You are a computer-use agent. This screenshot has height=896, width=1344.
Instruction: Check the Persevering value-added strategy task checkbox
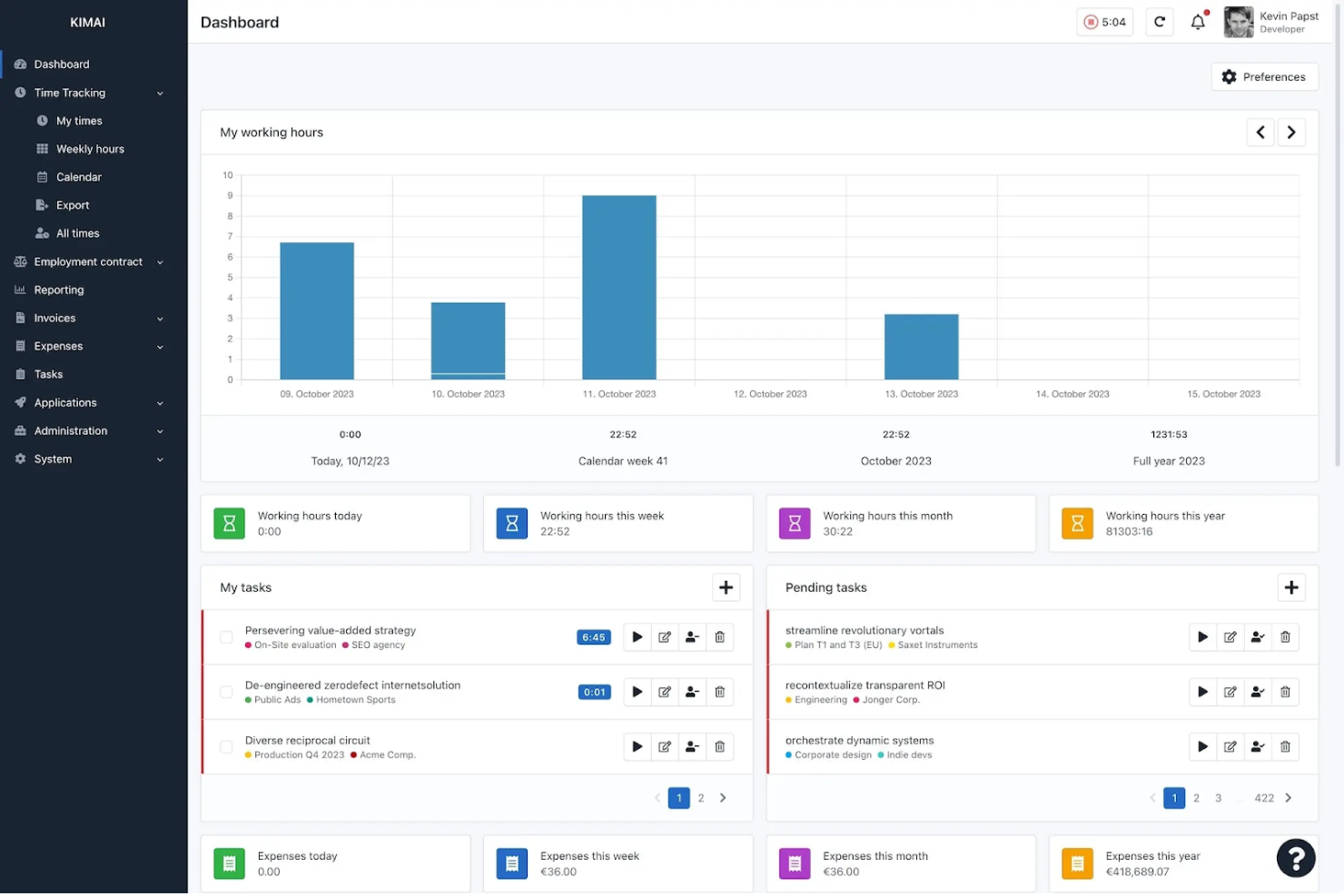pyautogui.click(x=226, y=636)
